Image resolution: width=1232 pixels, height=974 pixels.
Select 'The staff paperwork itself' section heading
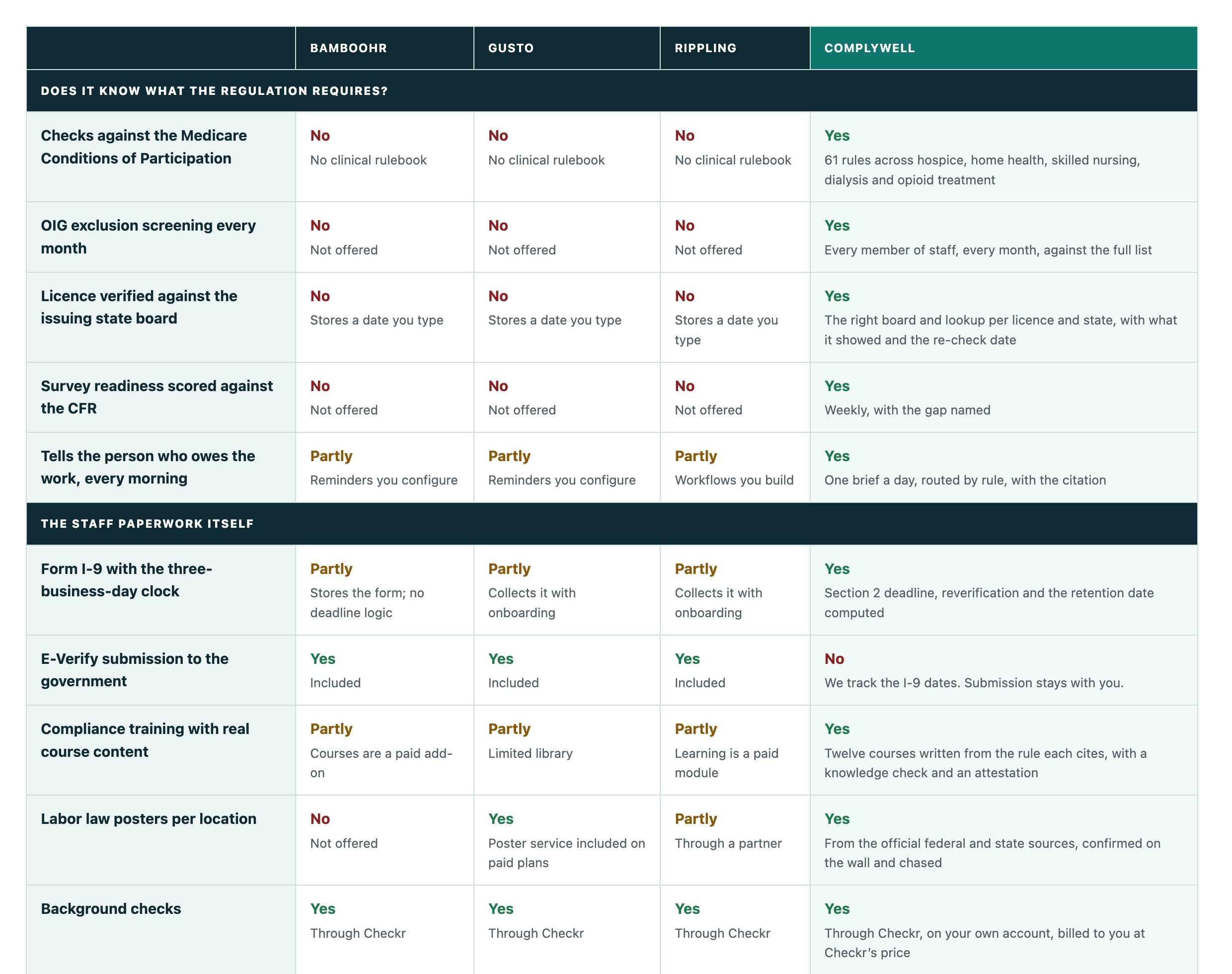[147, 523]
